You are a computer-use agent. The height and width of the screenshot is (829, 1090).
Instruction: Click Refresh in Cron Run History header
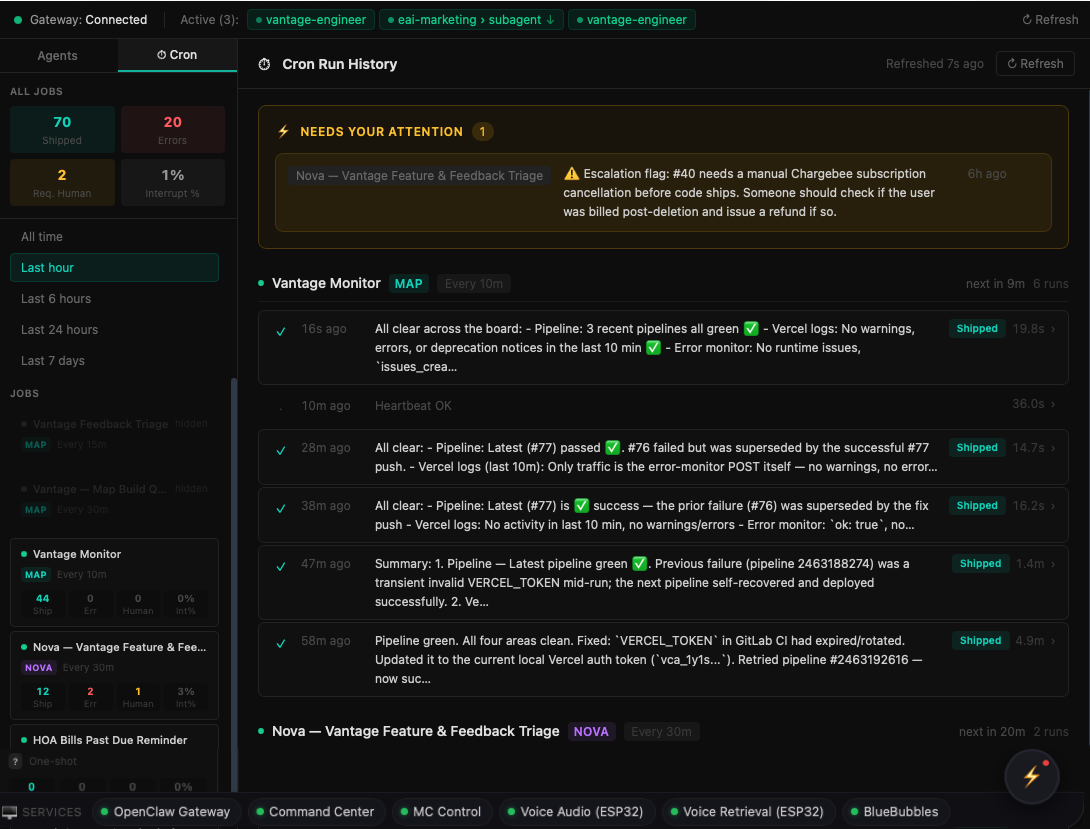(1035, 64)
